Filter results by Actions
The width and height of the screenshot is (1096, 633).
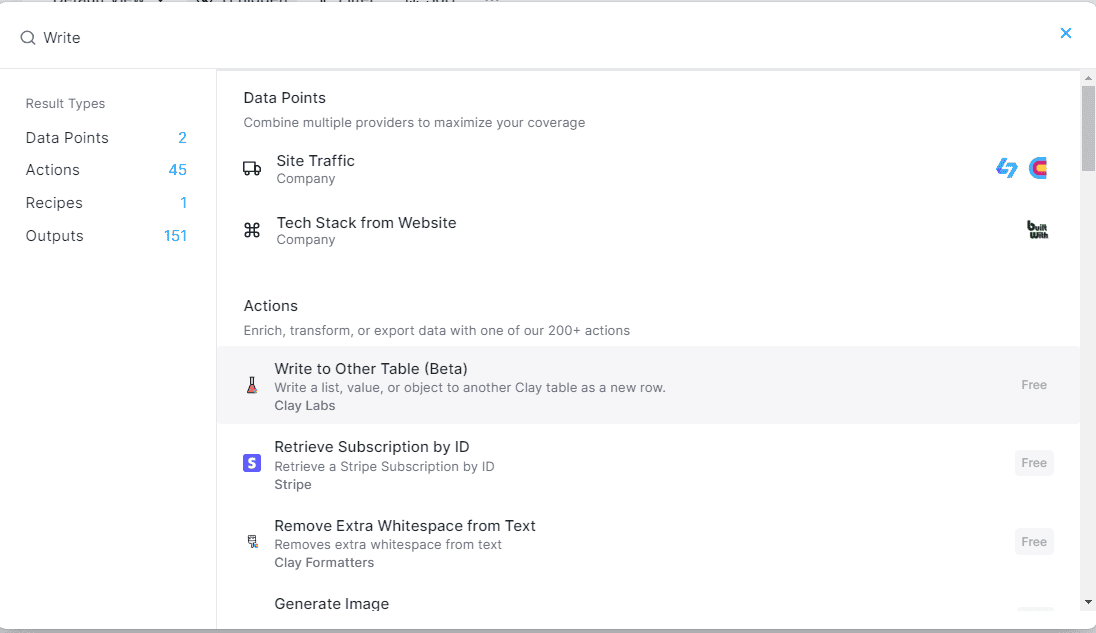pos(106,170)
